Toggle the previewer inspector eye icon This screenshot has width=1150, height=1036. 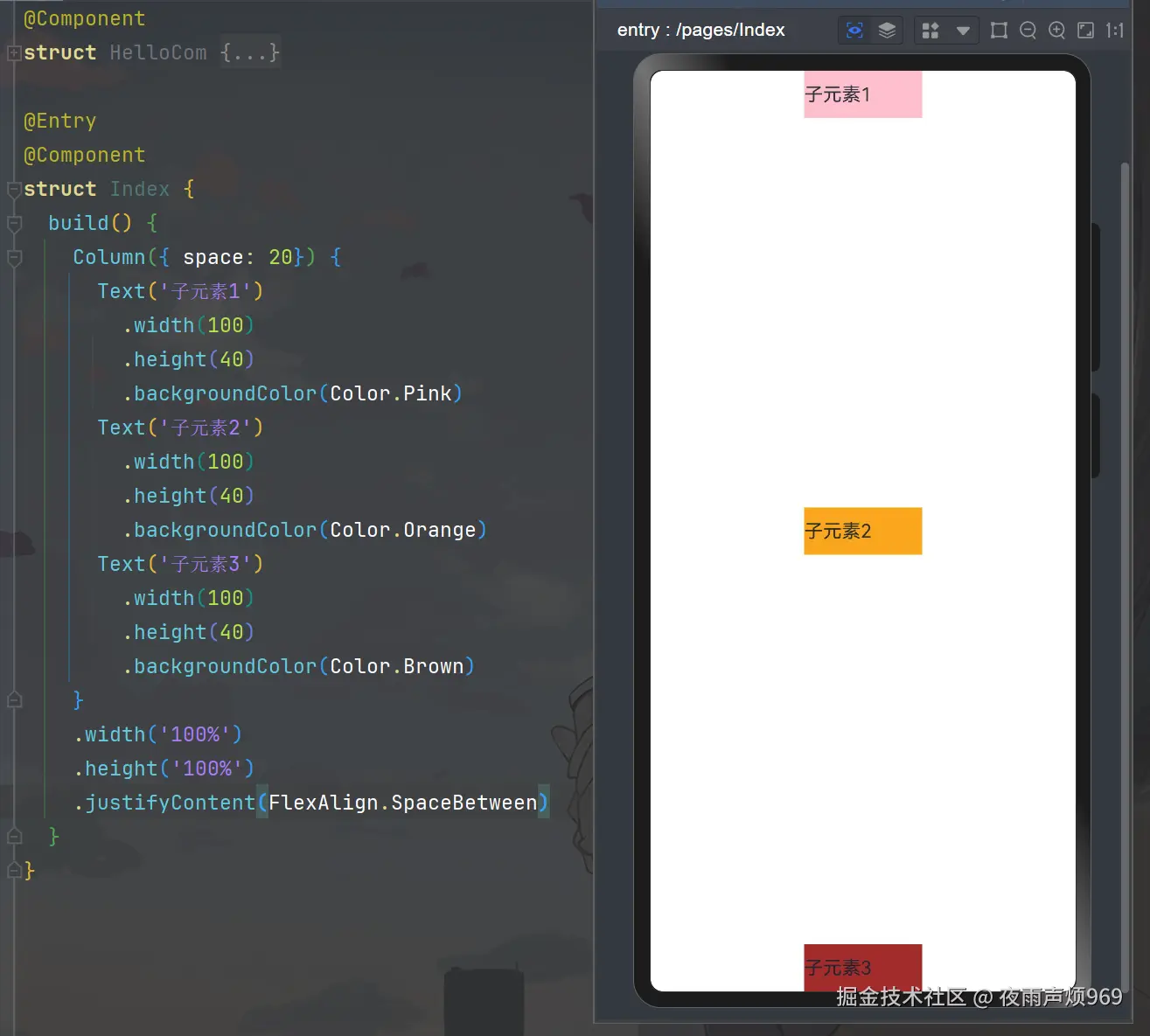coord(854,31)
